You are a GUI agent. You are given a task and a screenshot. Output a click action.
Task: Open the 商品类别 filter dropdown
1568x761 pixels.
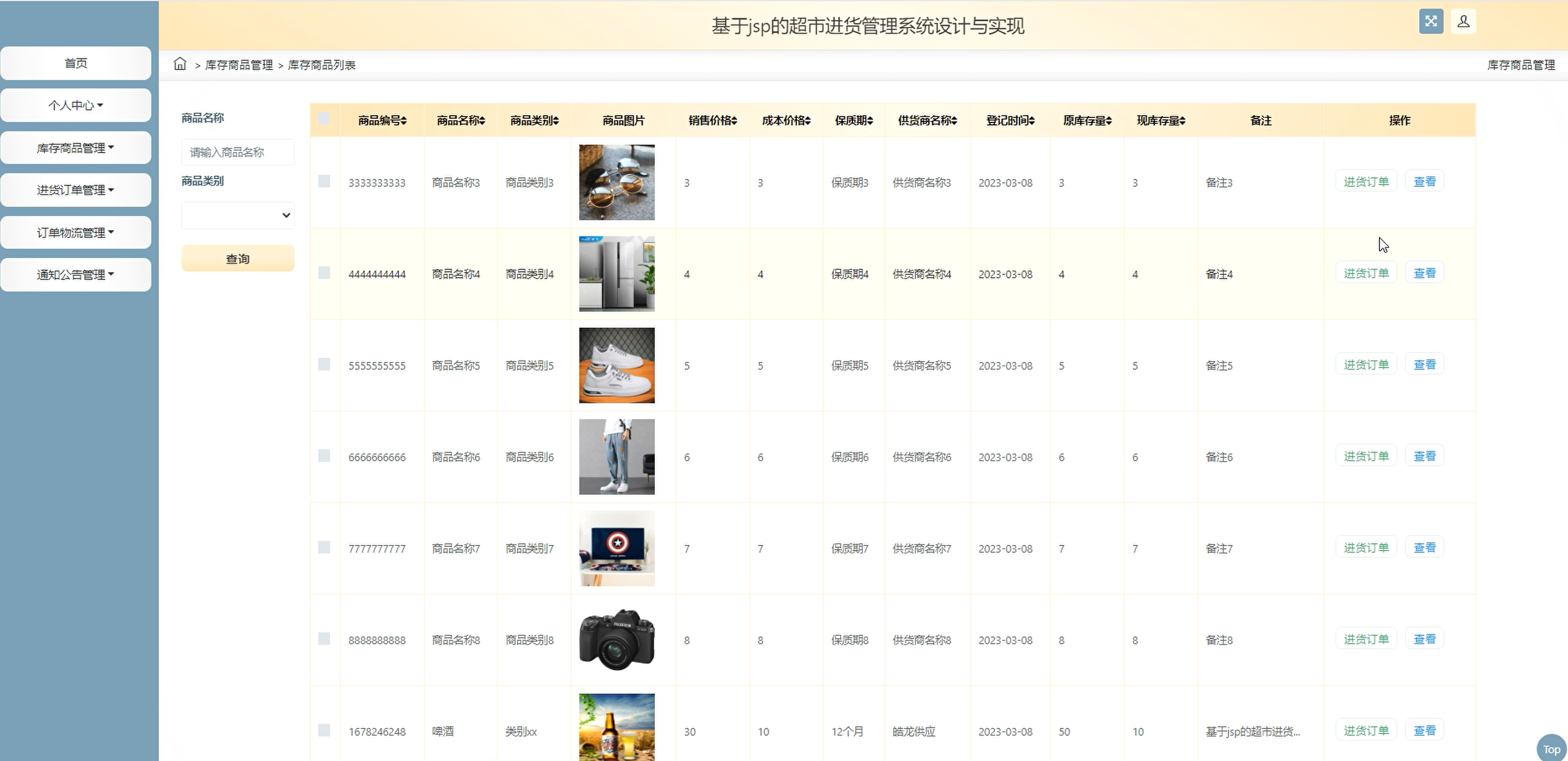click(238, 215)
